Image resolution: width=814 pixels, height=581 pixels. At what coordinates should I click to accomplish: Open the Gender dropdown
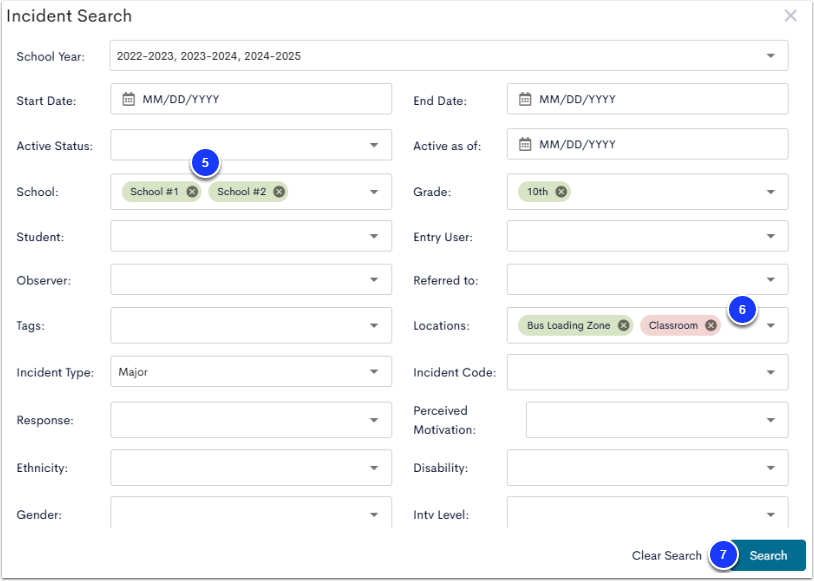point(251,513)
